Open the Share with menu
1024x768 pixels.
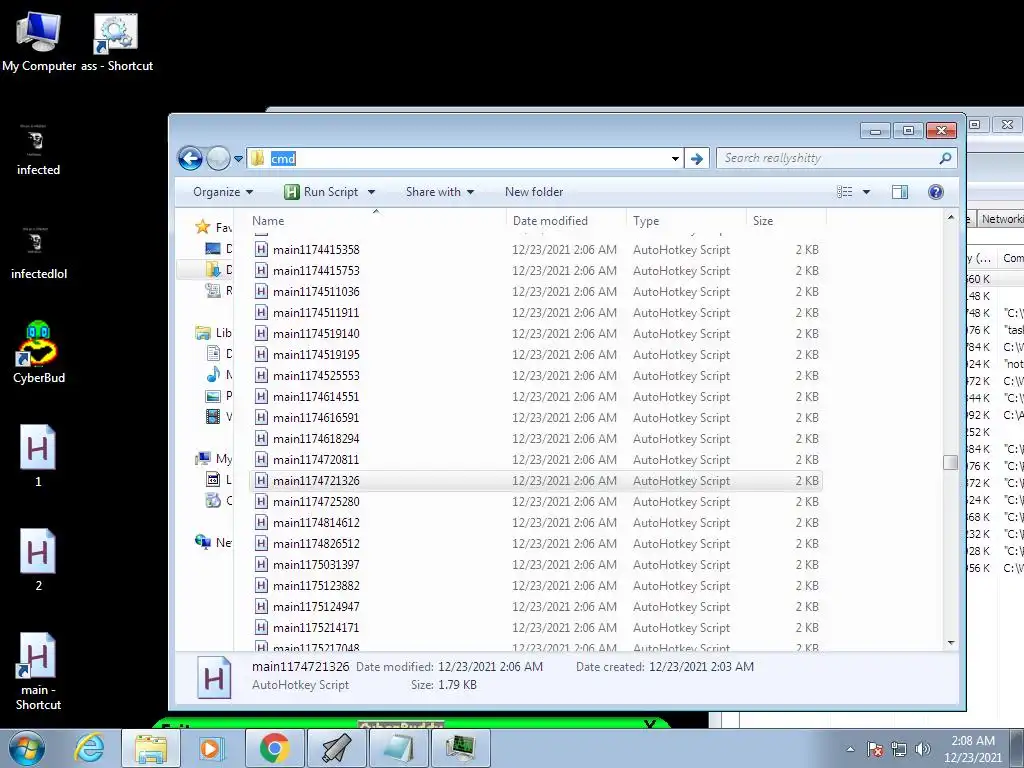click(x=440, y=192)
